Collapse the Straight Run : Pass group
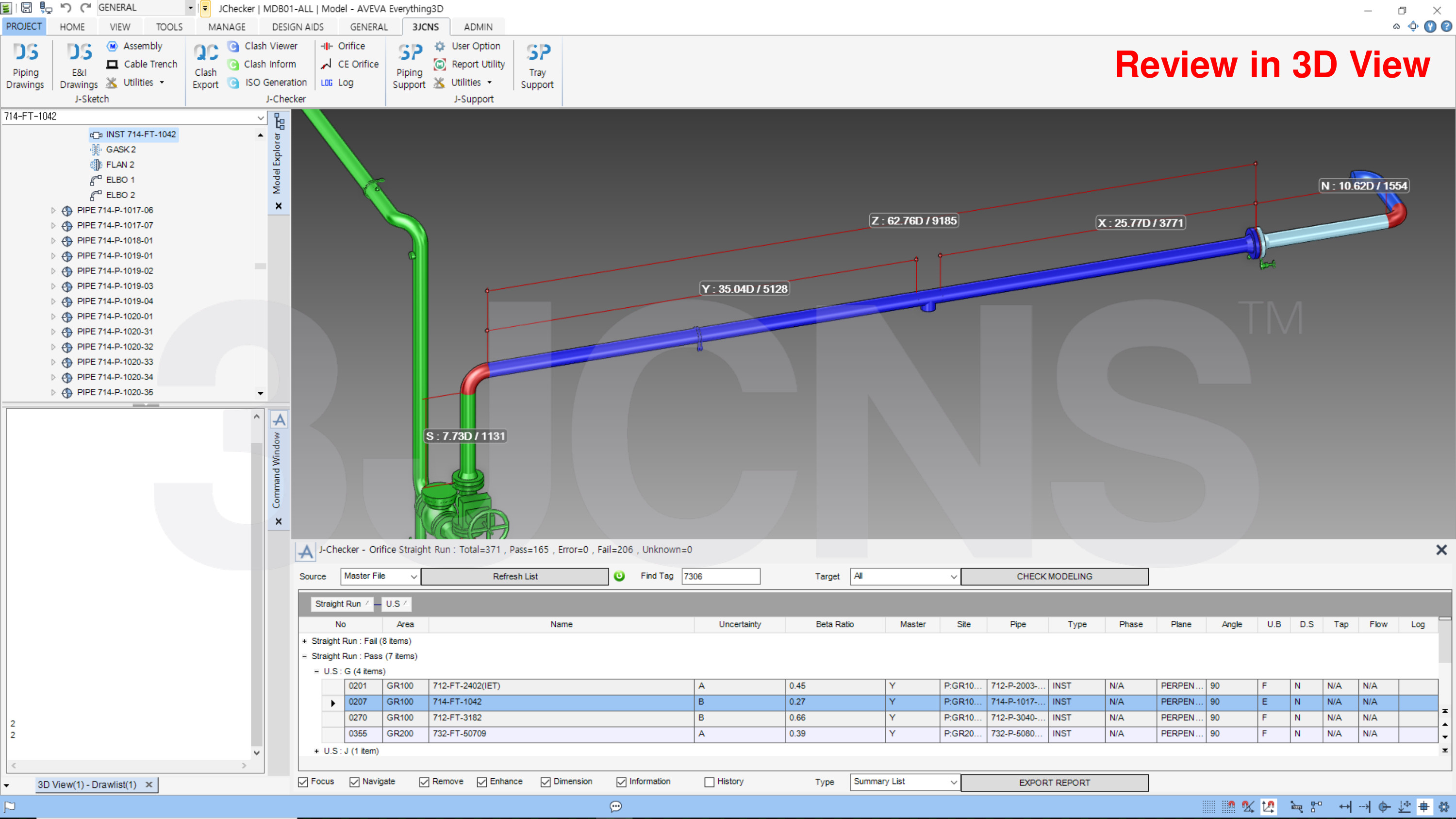1456x819 pixels. (304, 656)
